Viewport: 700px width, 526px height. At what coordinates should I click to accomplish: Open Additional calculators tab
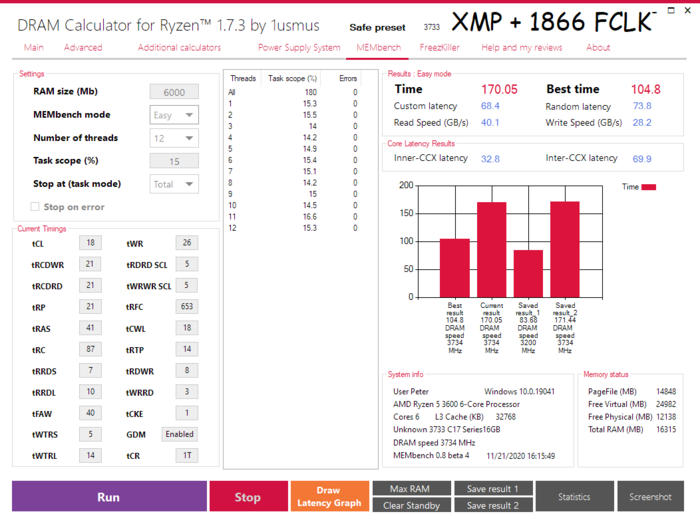pos(179,47)
